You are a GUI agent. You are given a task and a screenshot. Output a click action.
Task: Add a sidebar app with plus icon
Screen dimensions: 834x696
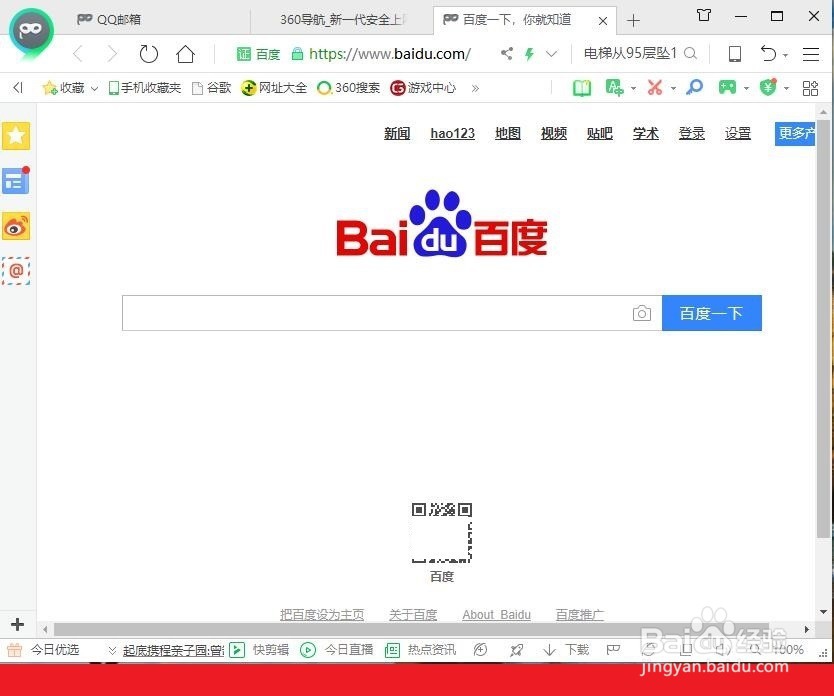[18, 624]
